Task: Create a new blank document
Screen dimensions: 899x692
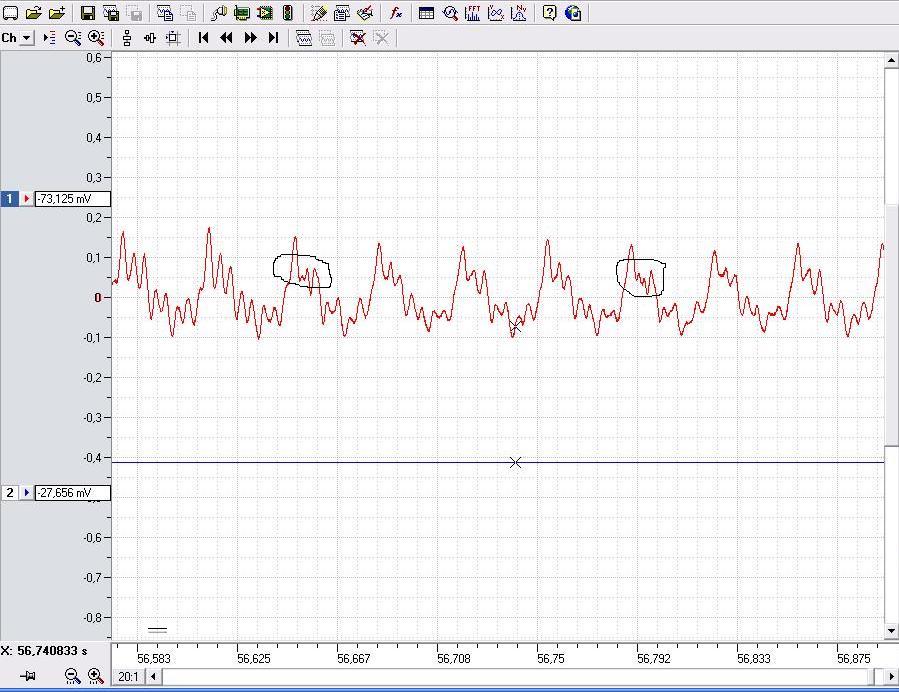Action: [11, 13]
